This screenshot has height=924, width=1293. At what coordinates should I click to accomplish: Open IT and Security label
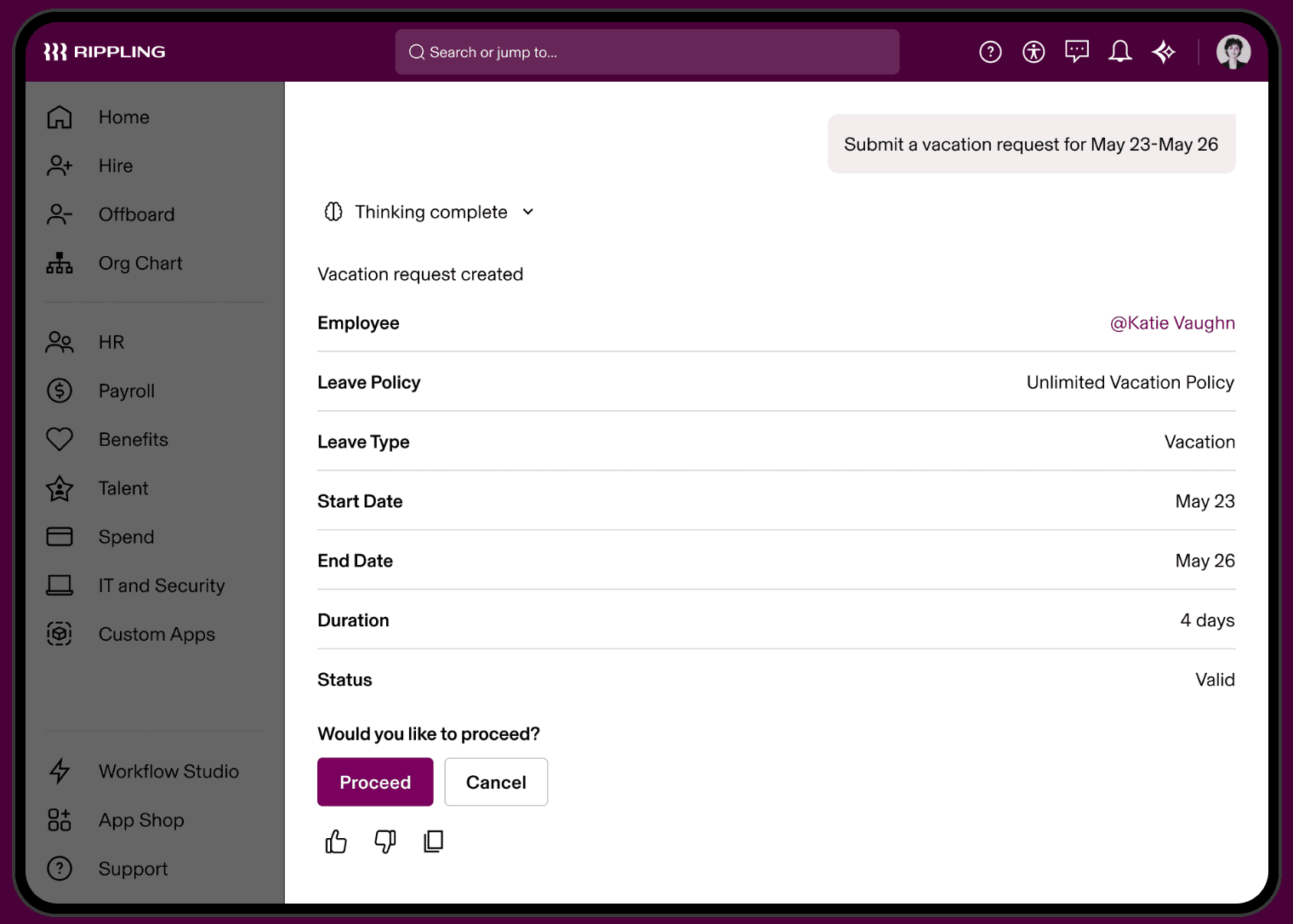[x=162, y=585]
